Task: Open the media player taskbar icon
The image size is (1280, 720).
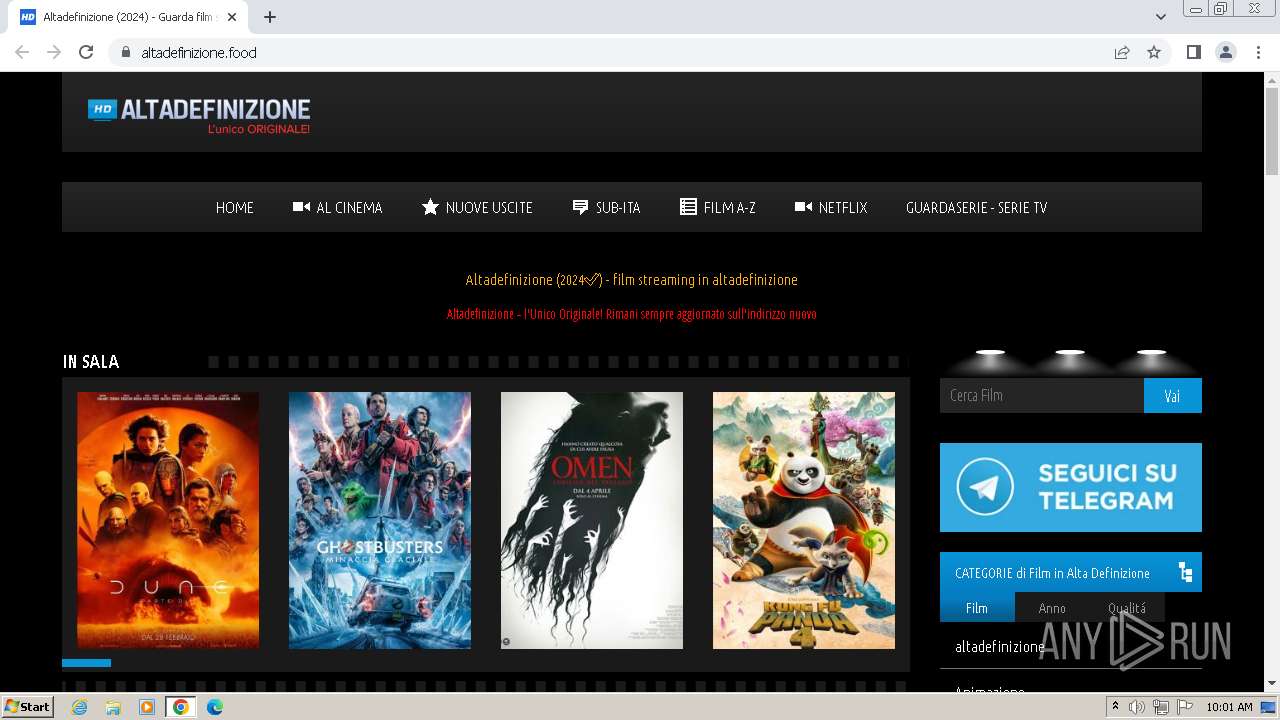Action: pyautogui.click(x=147, y=707)
